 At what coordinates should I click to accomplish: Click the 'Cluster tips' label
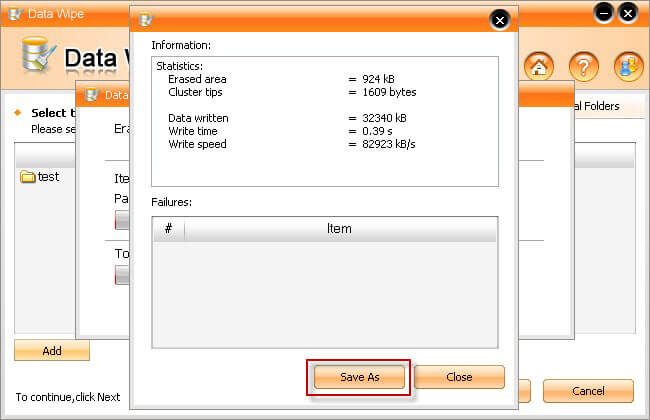point(195,92)
